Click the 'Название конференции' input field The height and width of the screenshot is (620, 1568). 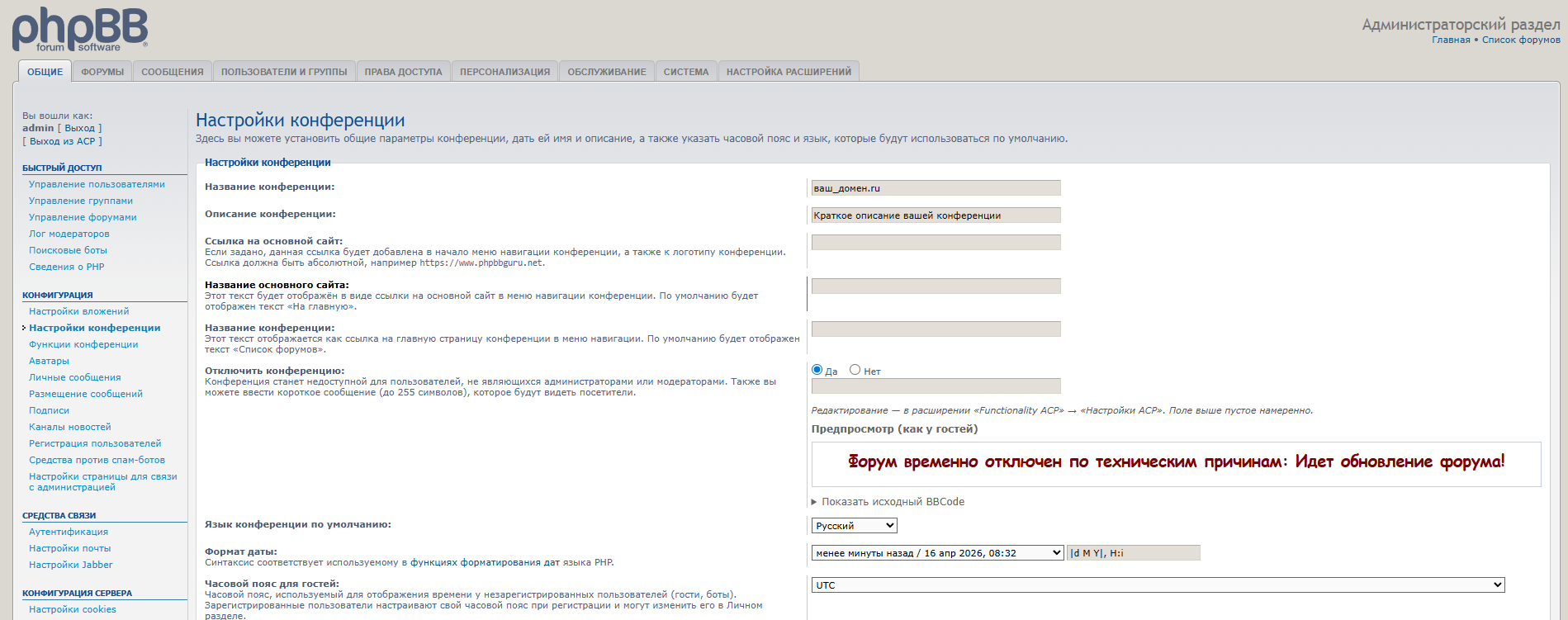[936, 188]
